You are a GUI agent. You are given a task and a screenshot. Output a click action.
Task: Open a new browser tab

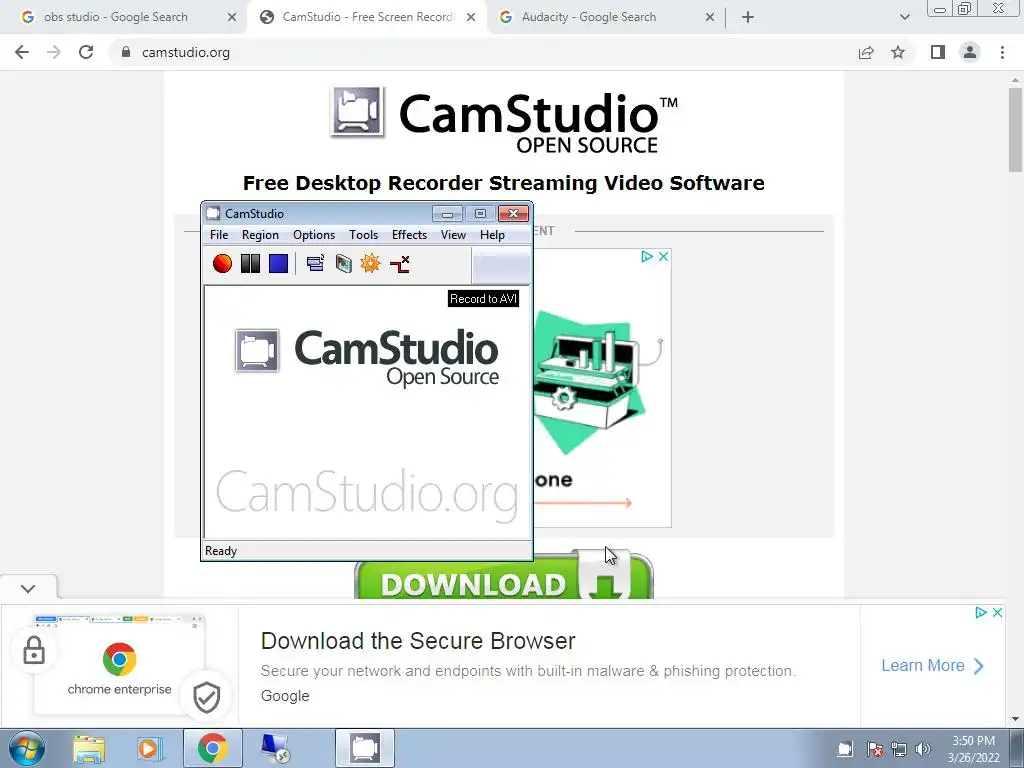[x=748, y=18]
